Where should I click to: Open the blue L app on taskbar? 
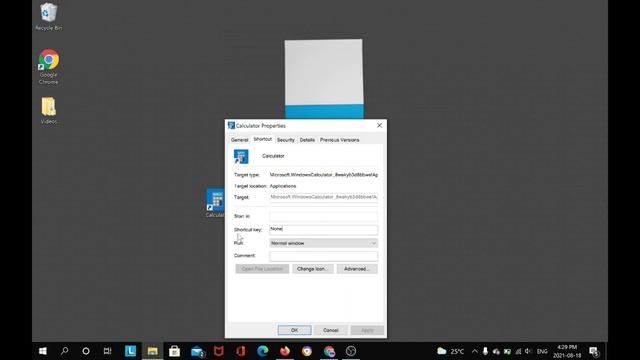tap(131, 351)
